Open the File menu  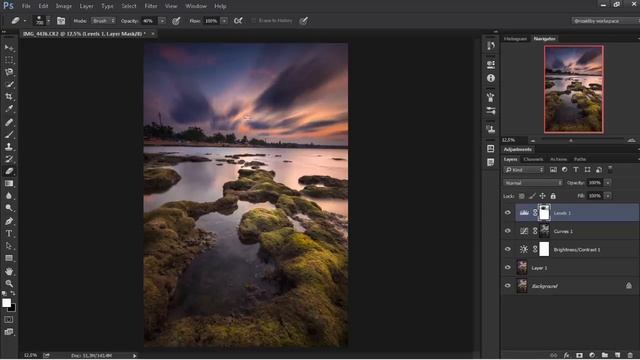26,6
